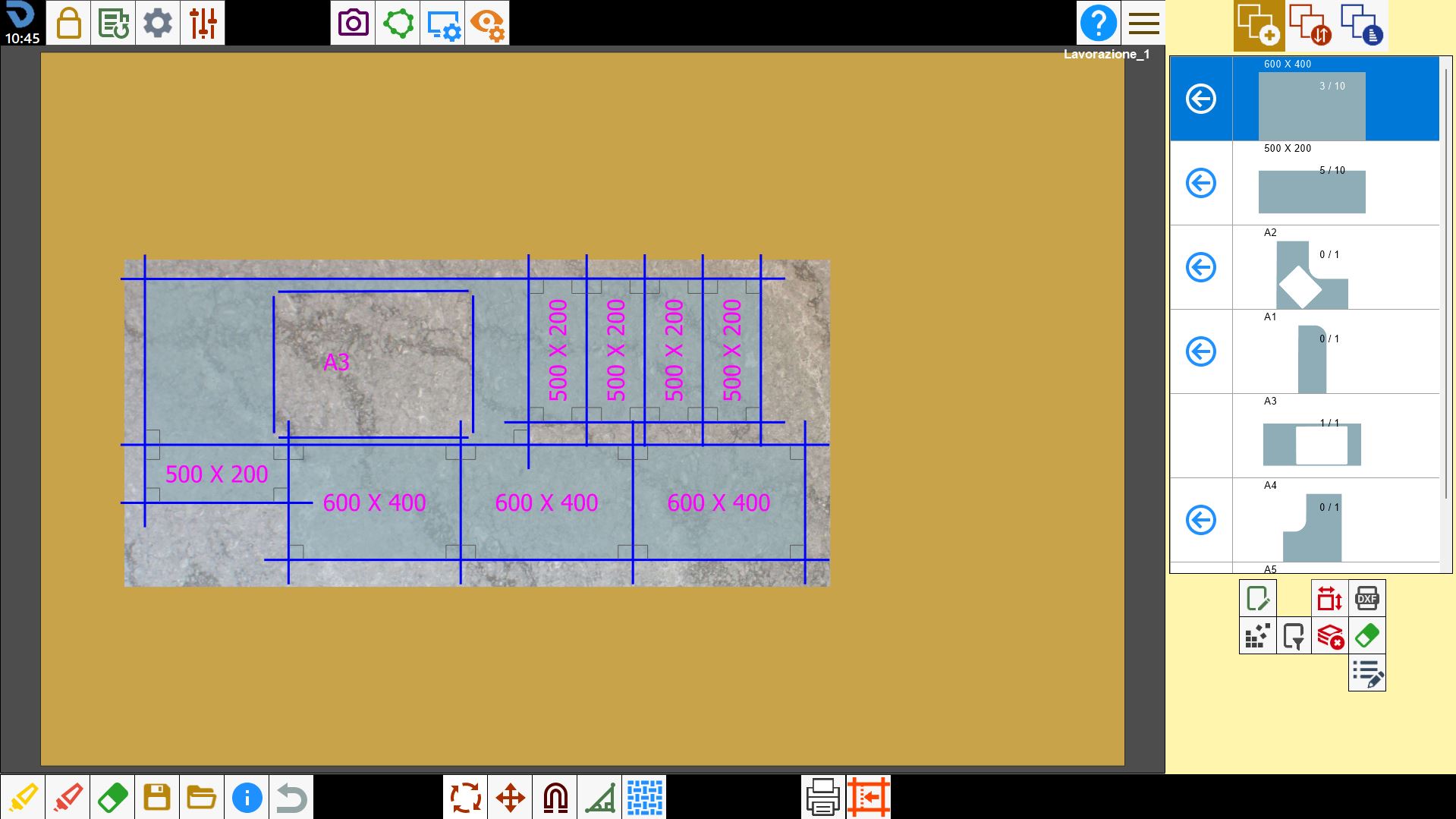Select the add pieces tab icon

1259,25
